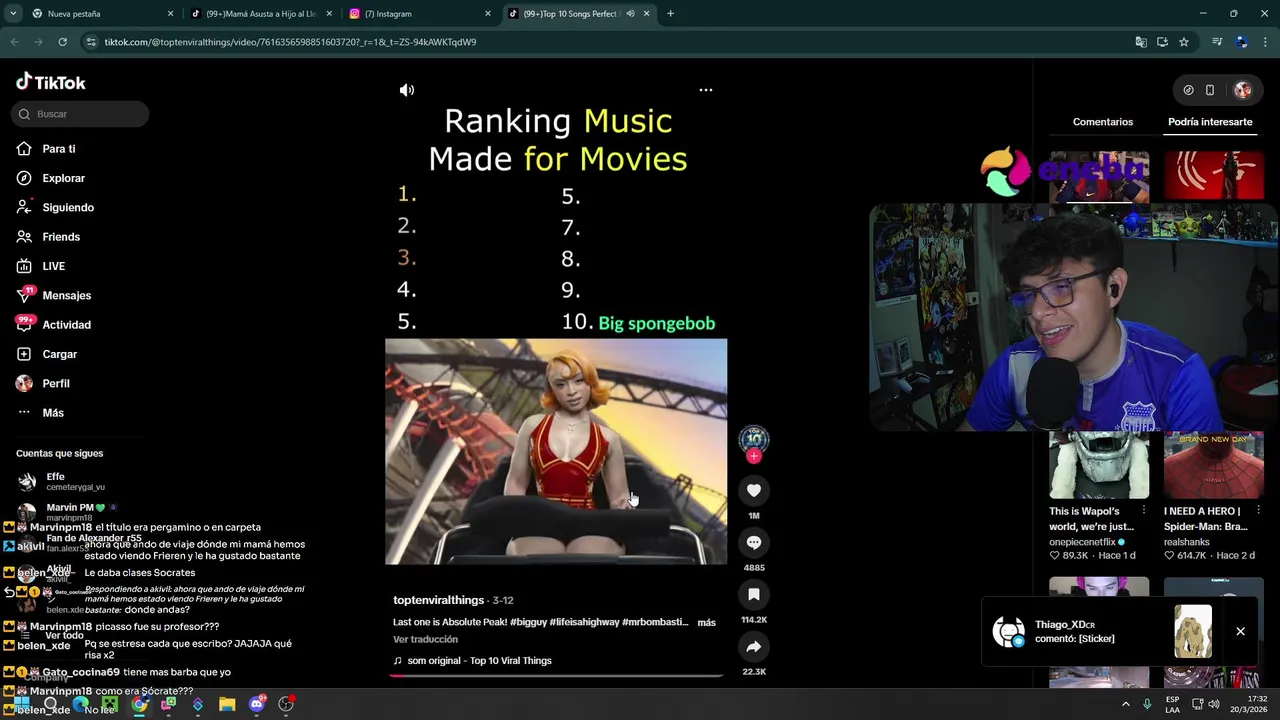The width and height of the screenshot is (1280, 720).
Task: Click the browser address bar URL
Action: 290,42
